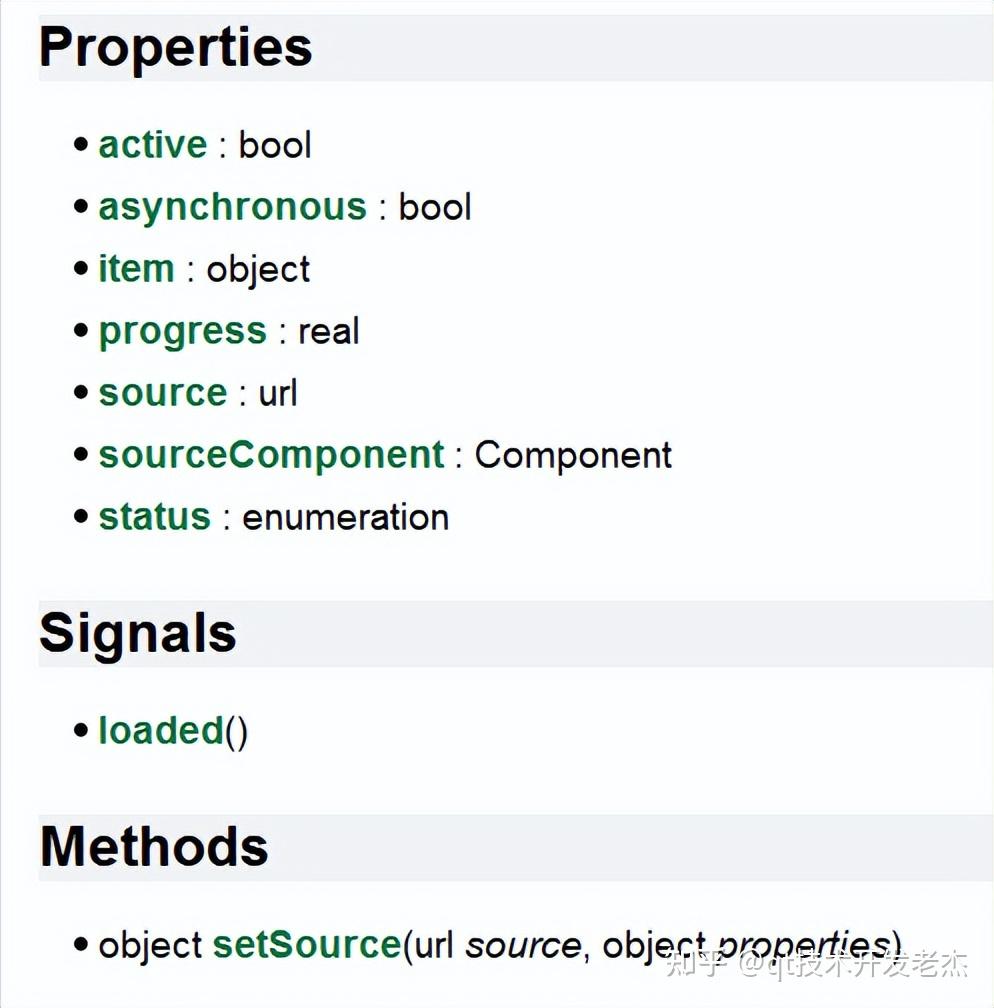Click the bullet beside loaded()
Viewport: 994px width, 1008px height.
click(81, 730)
